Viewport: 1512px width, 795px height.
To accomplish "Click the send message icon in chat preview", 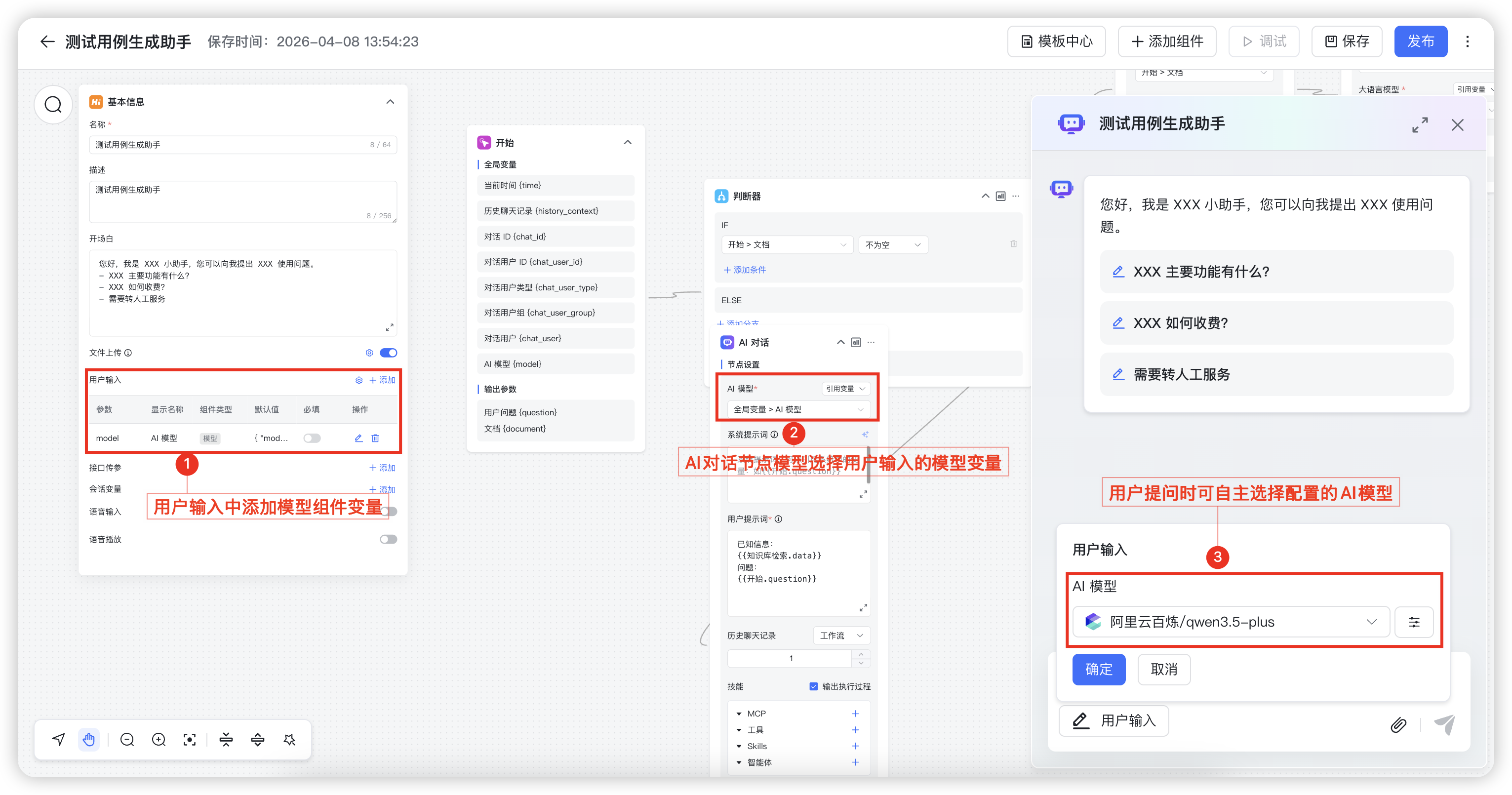I will point(1444,725).
